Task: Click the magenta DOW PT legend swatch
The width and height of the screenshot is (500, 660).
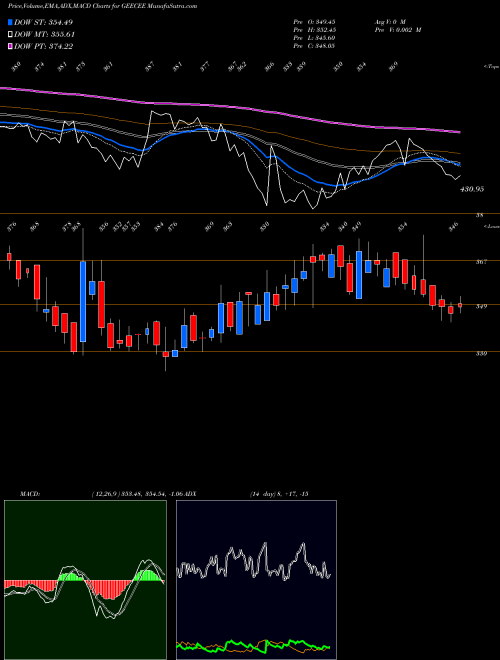Action: (10, 46)
